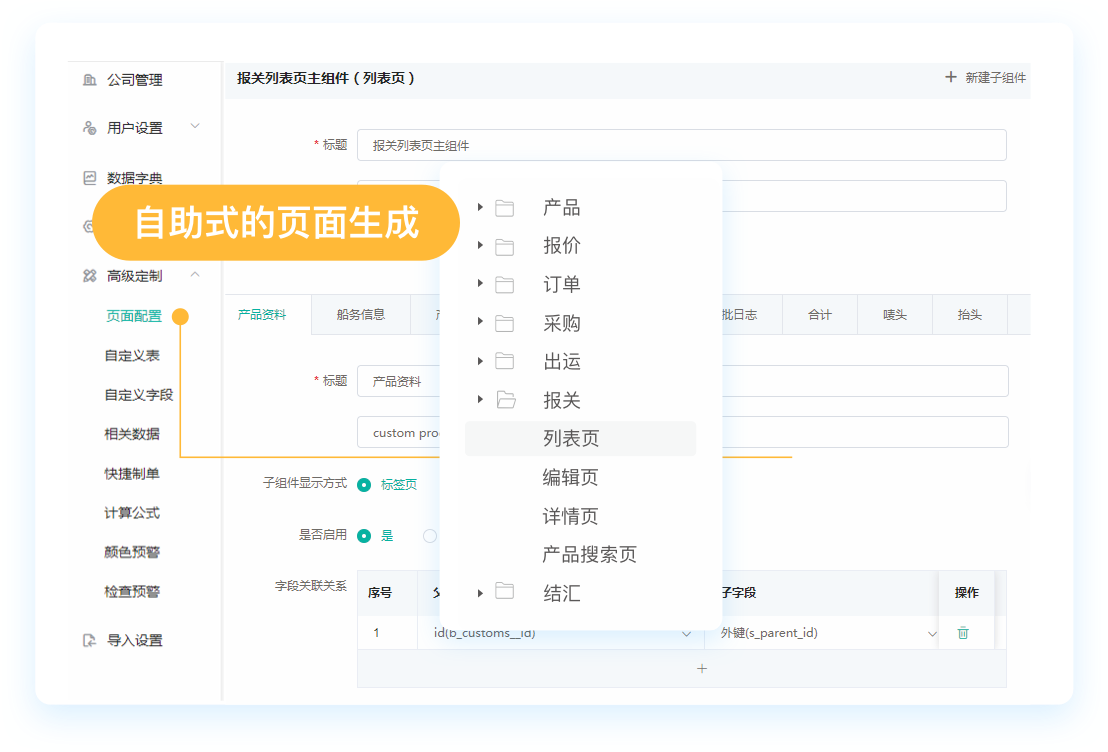The image size is (1108, 752).
Task: Switch to the 抬头 tab
Action: point(970,315)
